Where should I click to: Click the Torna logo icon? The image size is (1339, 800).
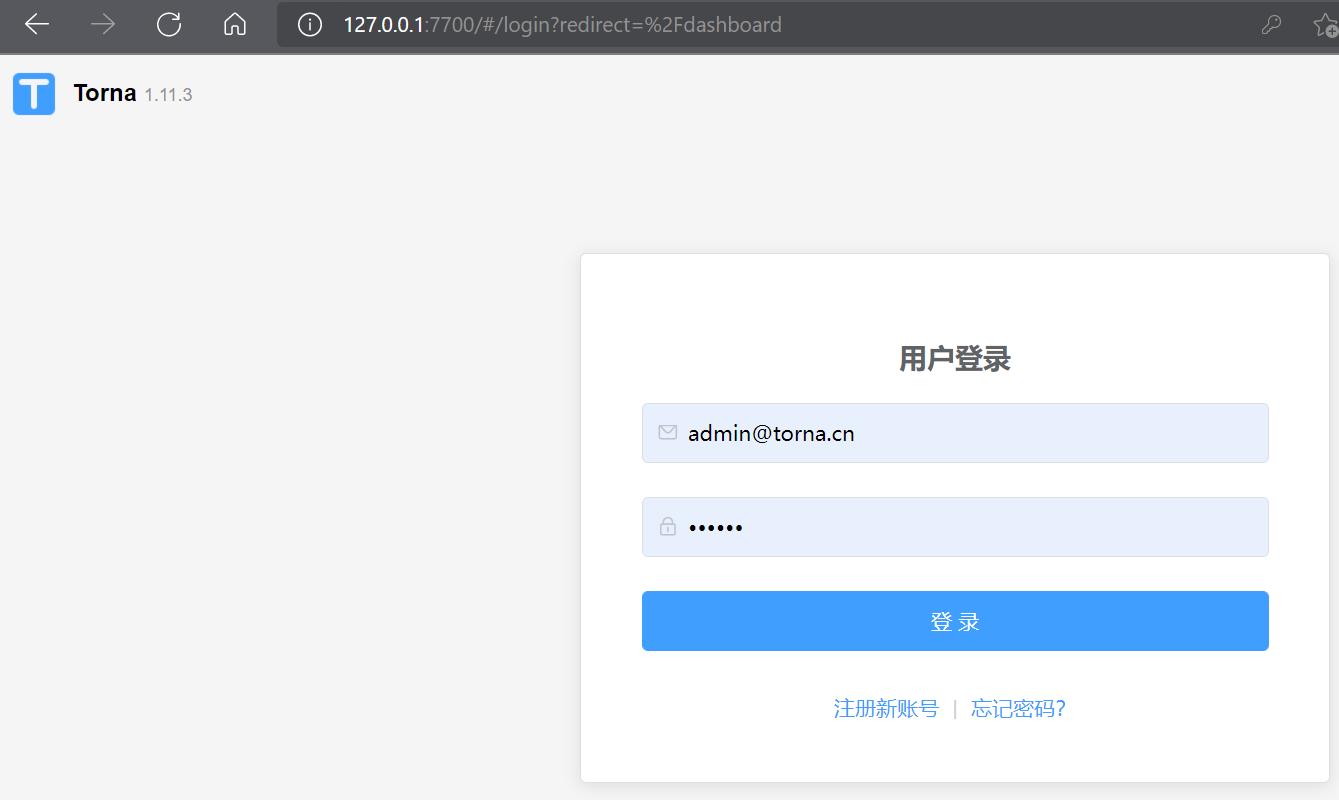tap(33, 93)
